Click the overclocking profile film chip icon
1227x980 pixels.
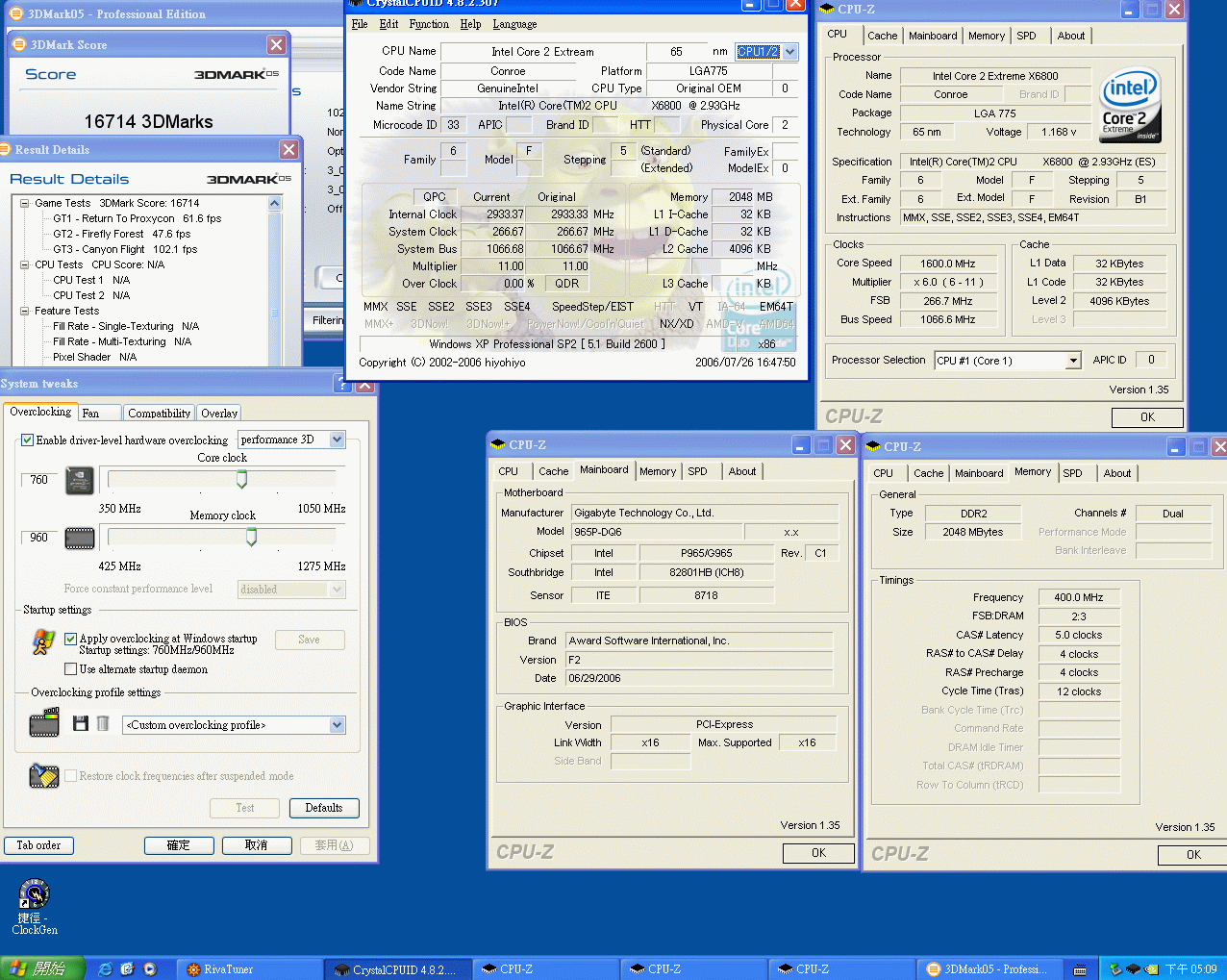pyautogui.click(x=44, y=722)
